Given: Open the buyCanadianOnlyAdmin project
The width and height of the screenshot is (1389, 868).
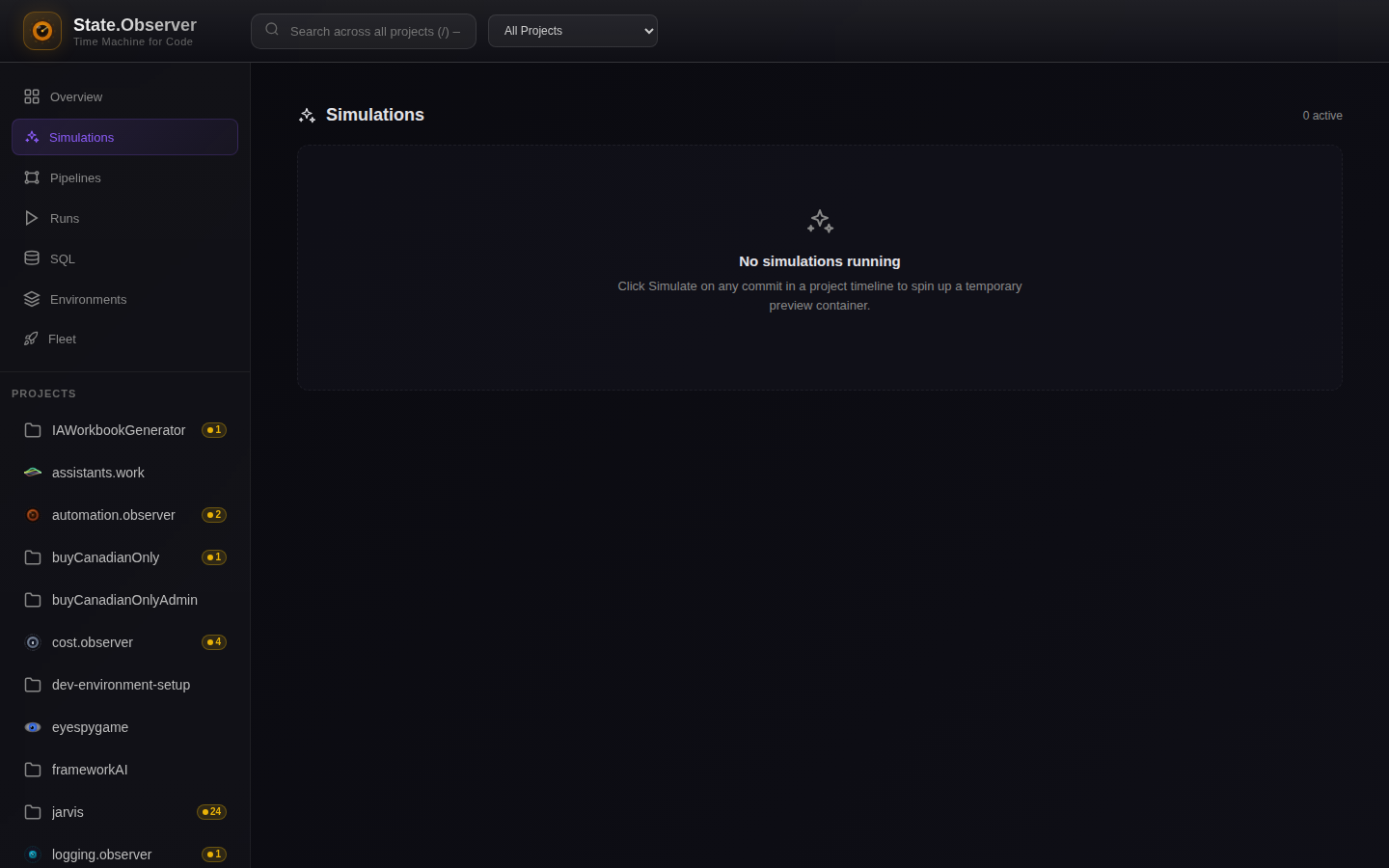Looking at the screenshot, I should point(124,600).
